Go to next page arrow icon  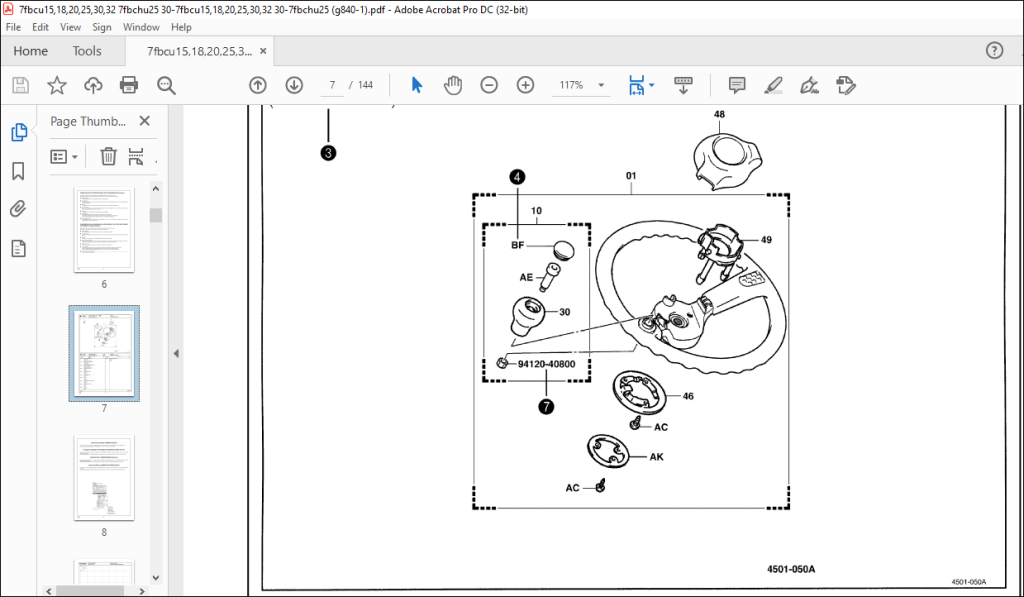coord(295,85)
